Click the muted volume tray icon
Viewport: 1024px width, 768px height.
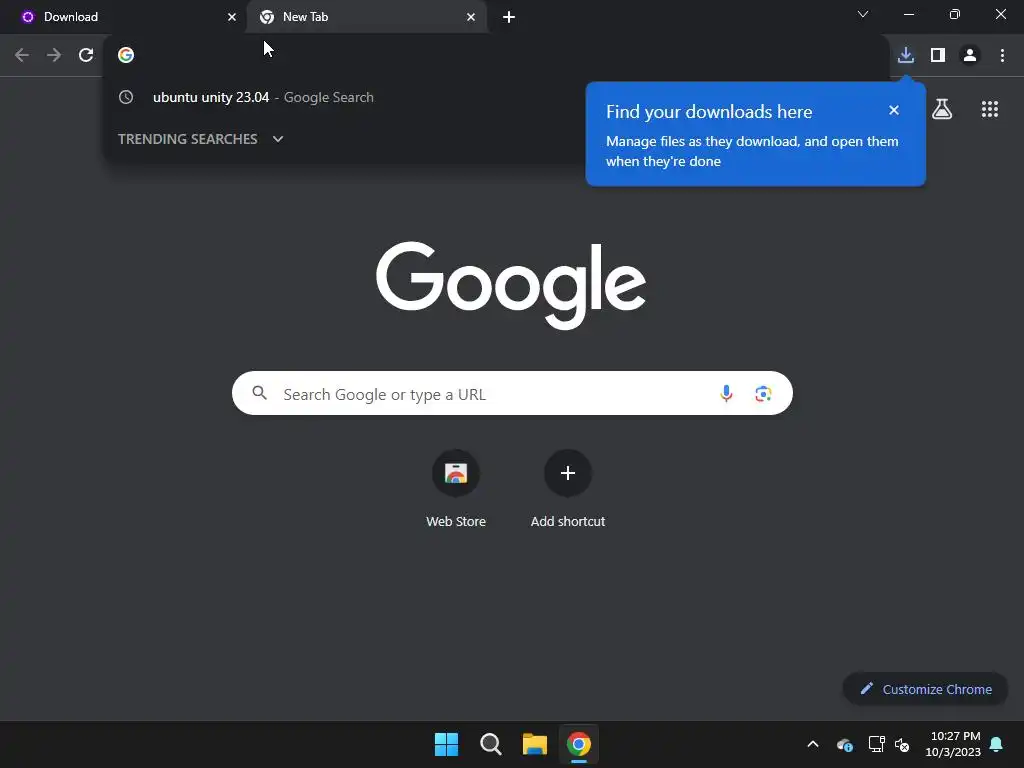point(902,744)
